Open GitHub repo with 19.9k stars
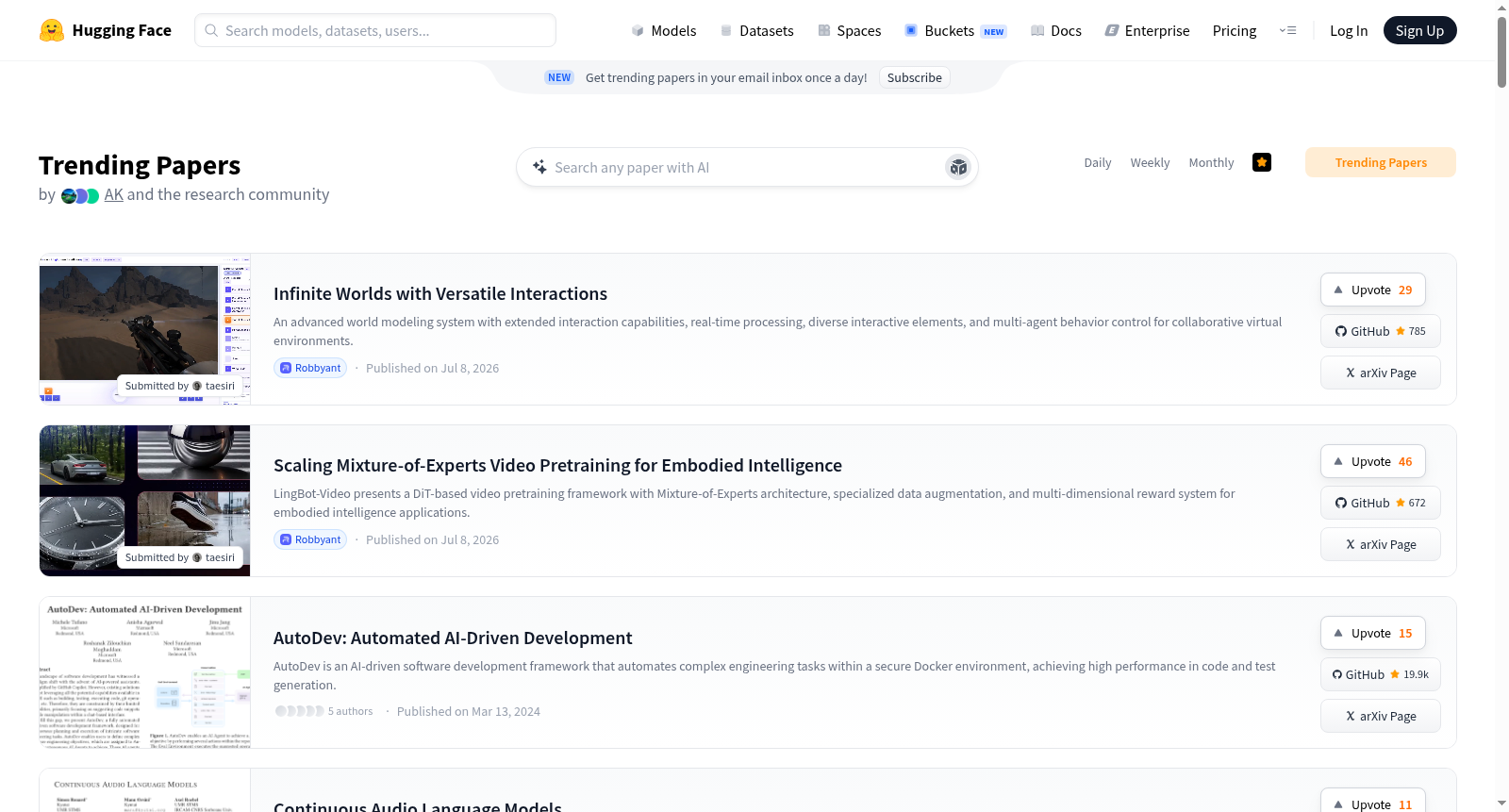This screenshot has width=1509, height=812. tap(1381, 674)
